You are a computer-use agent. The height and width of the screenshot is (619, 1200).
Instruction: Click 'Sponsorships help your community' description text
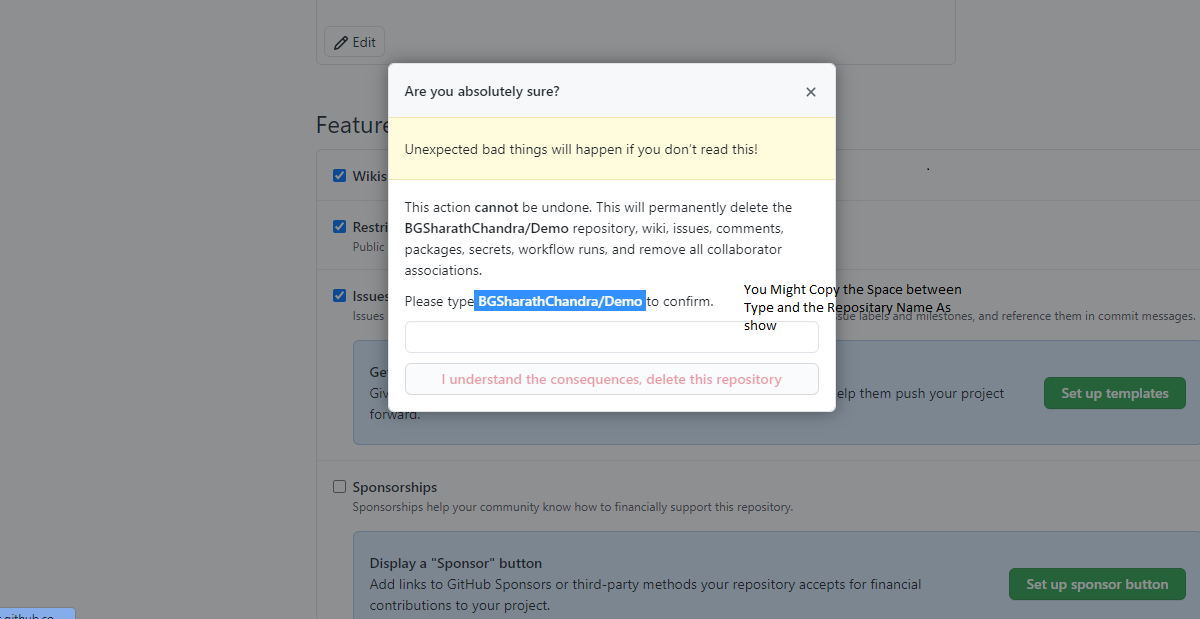pos(572,507)
